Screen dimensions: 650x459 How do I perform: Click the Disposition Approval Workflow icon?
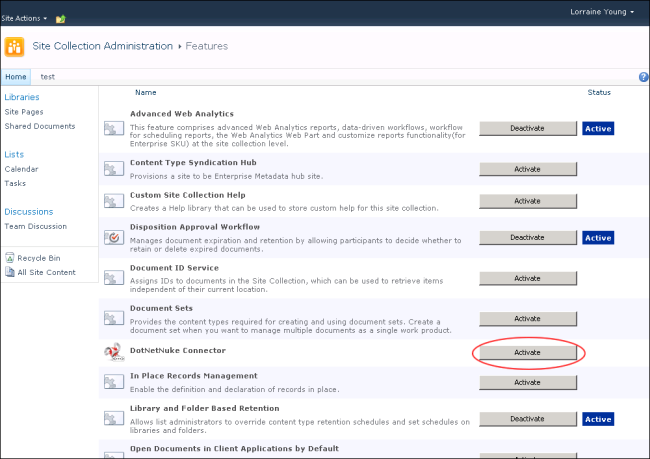pyautogui.click(x=114, y=238)
